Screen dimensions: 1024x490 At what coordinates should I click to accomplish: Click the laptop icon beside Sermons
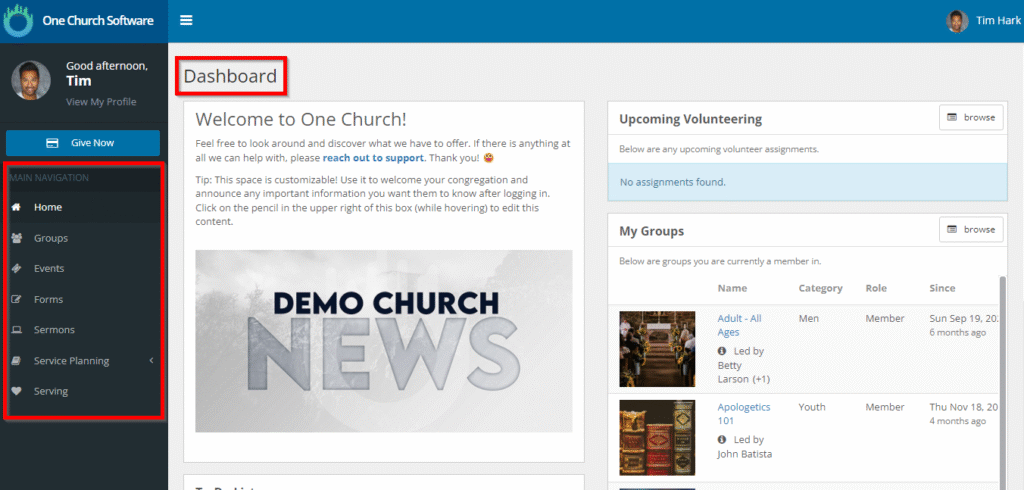[x=17, y=330]
